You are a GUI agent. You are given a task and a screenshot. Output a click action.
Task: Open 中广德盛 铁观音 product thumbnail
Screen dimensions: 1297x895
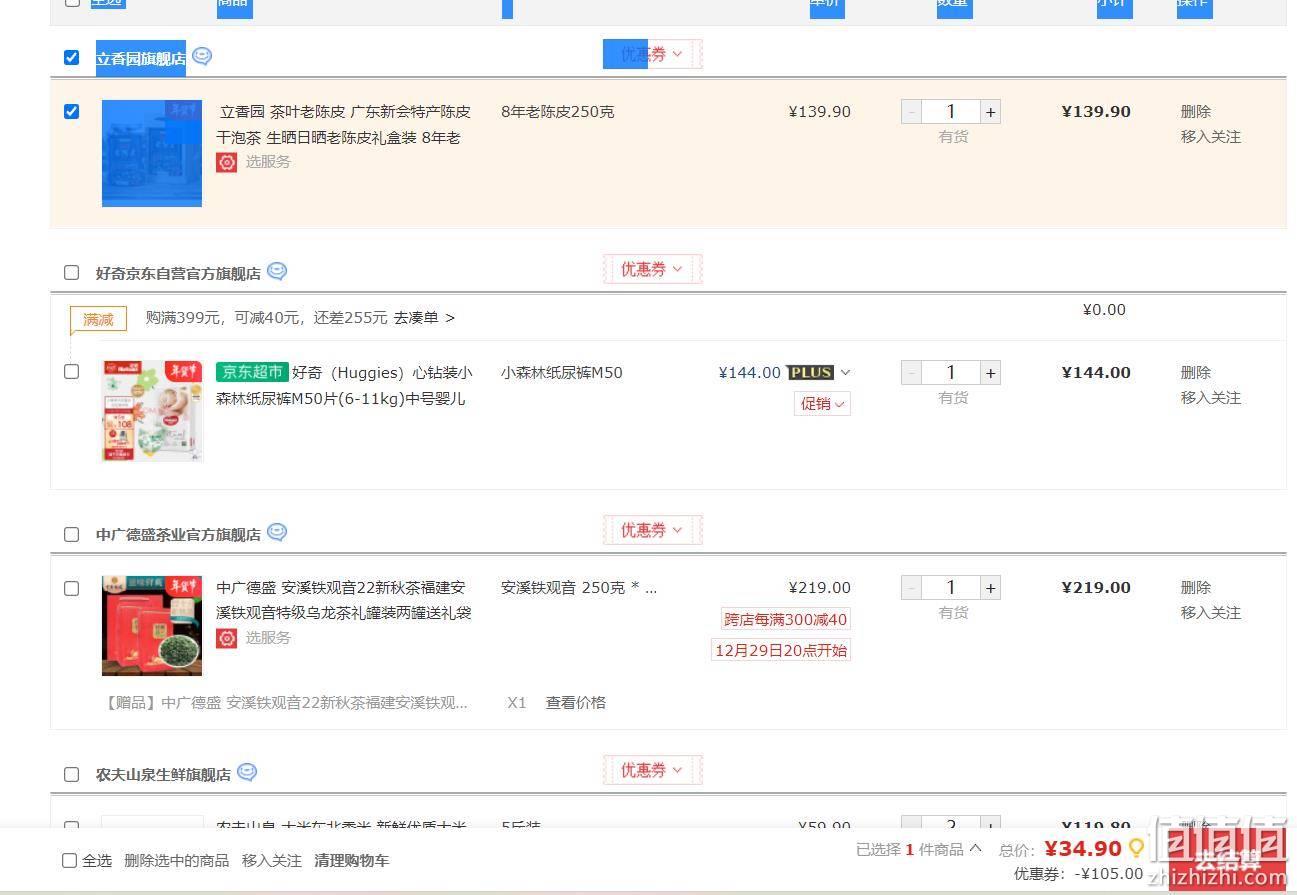click(152, 626)
